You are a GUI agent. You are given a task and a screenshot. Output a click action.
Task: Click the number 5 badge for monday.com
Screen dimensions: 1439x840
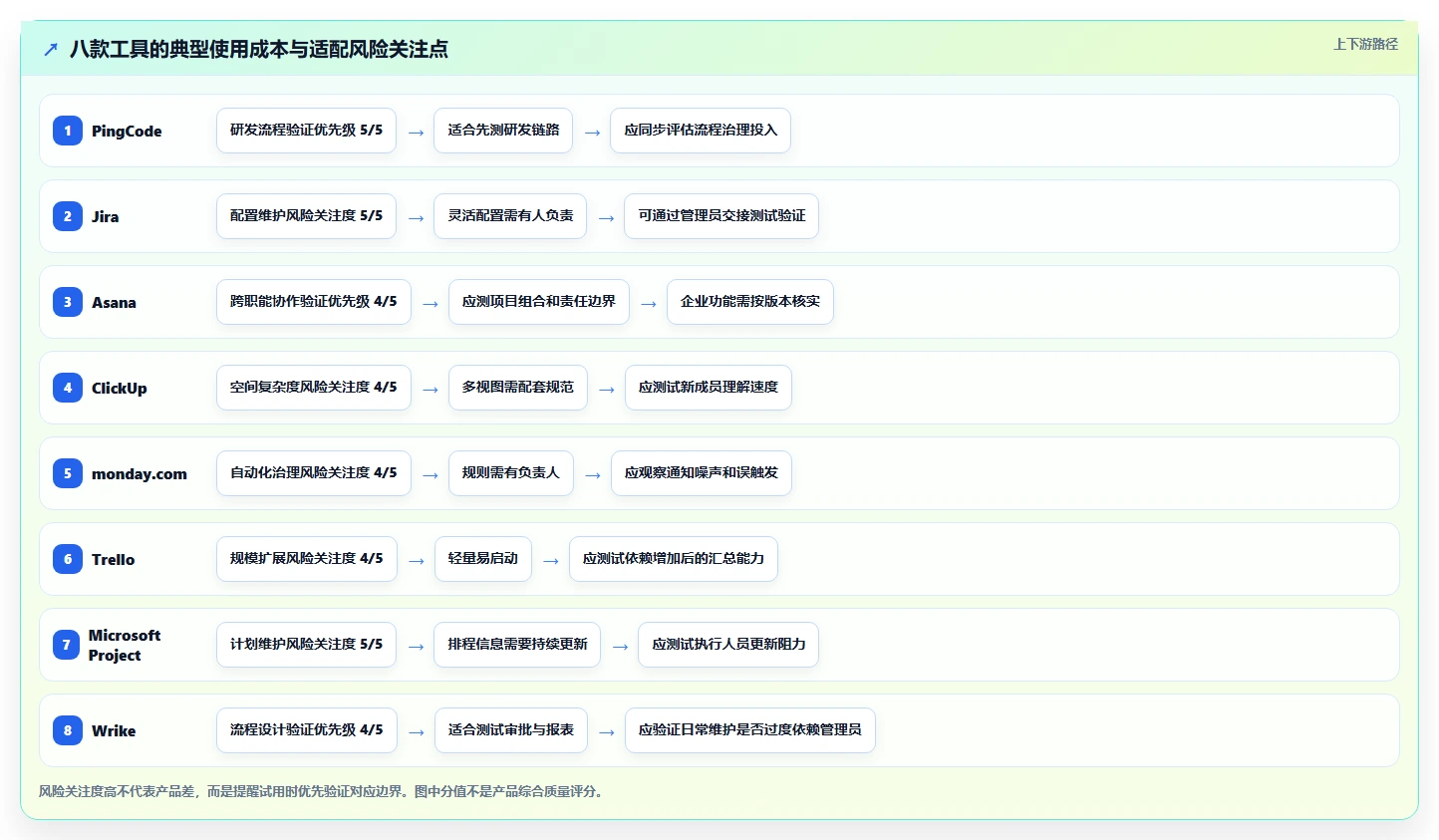[68, 473]
